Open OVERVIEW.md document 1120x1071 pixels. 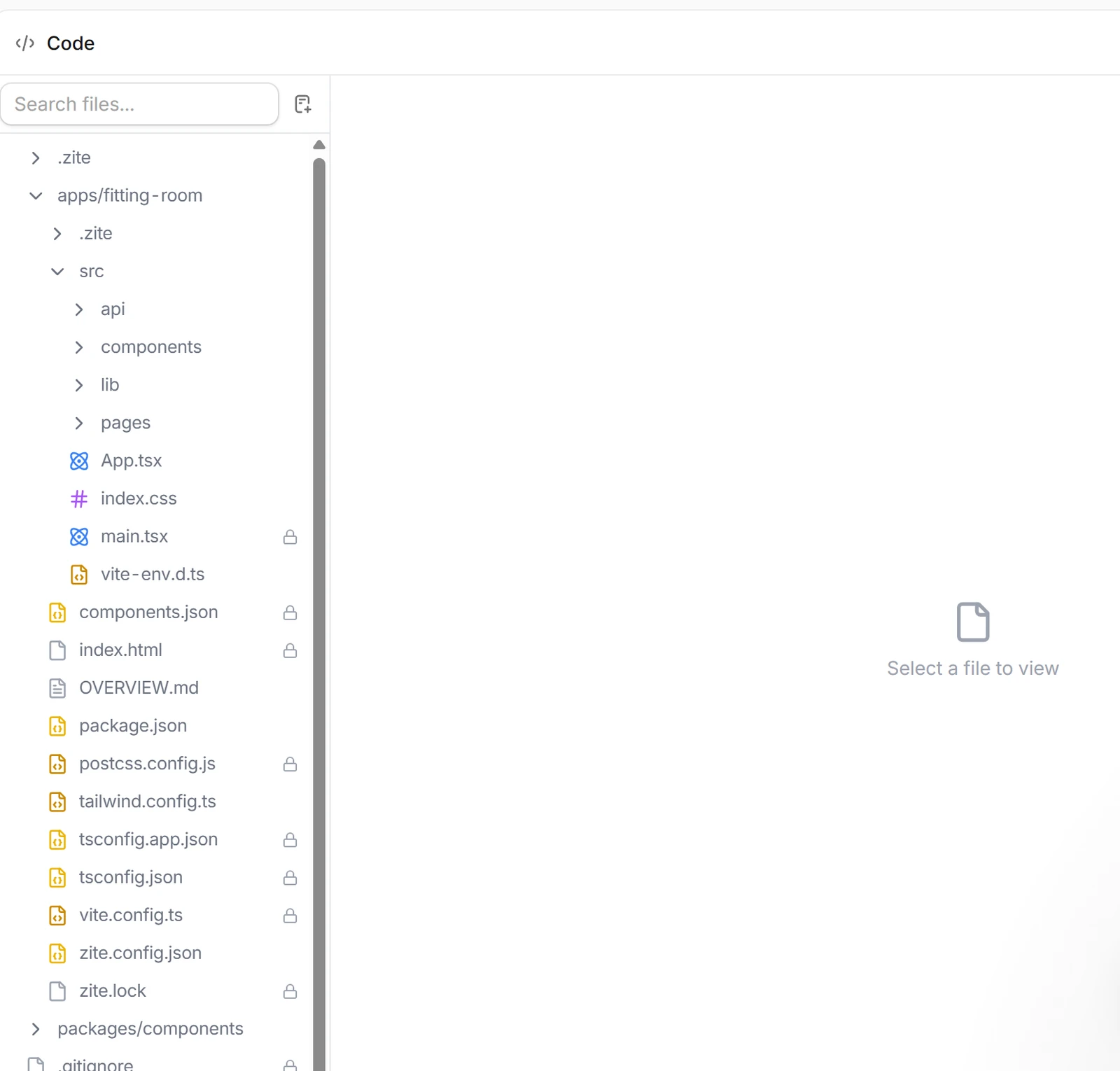(139, 687)
